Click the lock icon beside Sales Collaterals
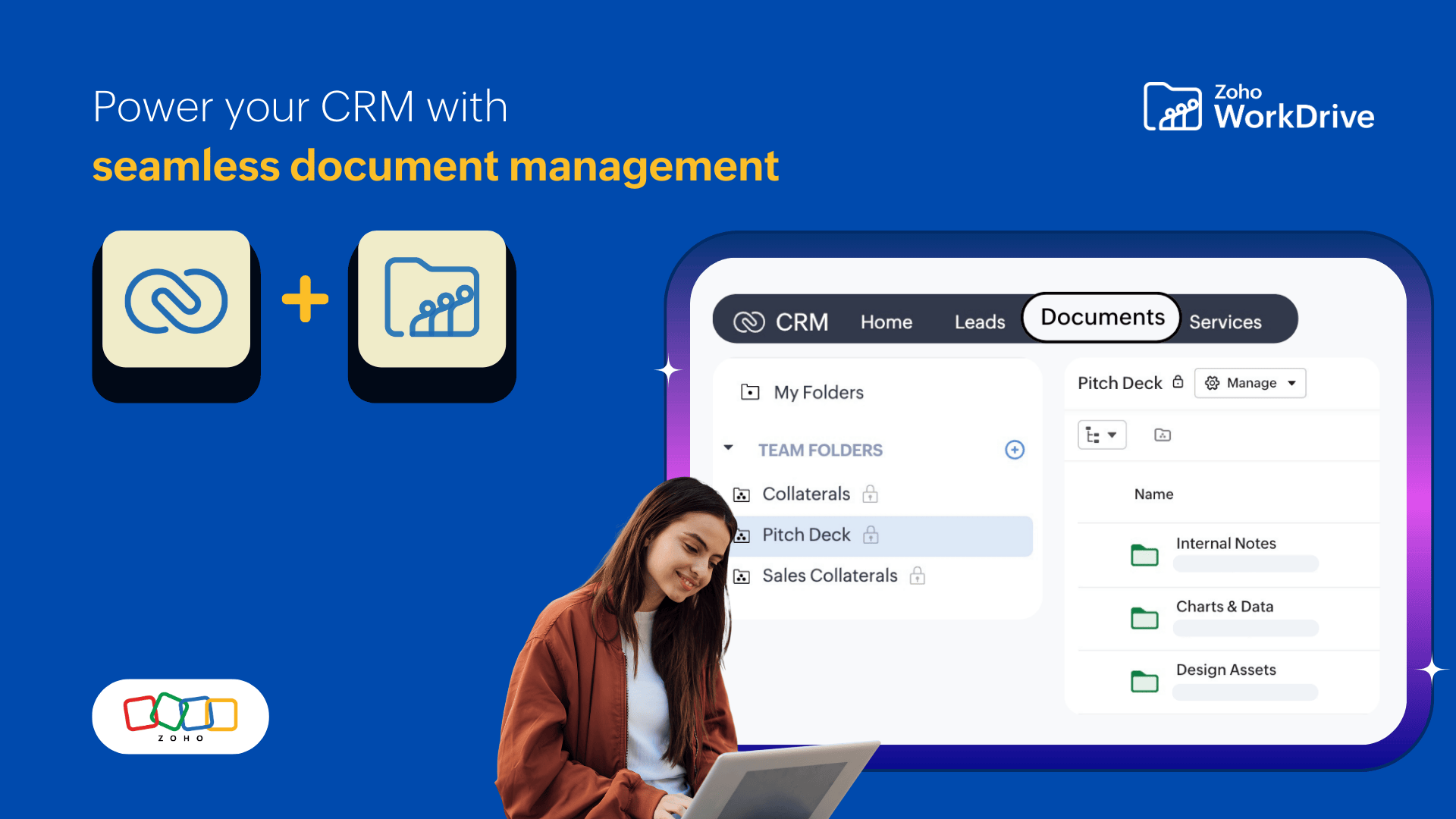This screenshot has height=819, width=1456. pyautogui.click(x=918, y=576)
